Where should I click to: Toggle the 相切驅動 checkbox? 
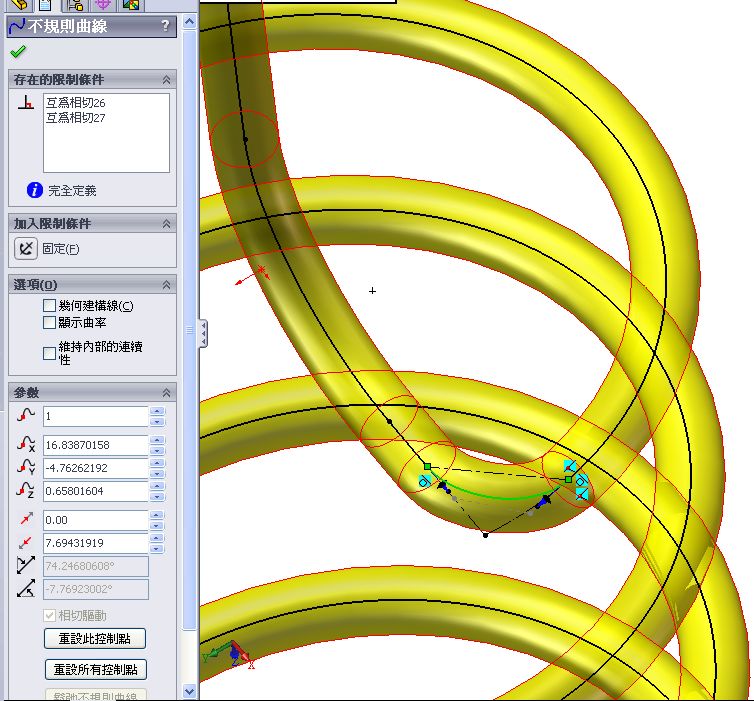[x=50, y=615]
